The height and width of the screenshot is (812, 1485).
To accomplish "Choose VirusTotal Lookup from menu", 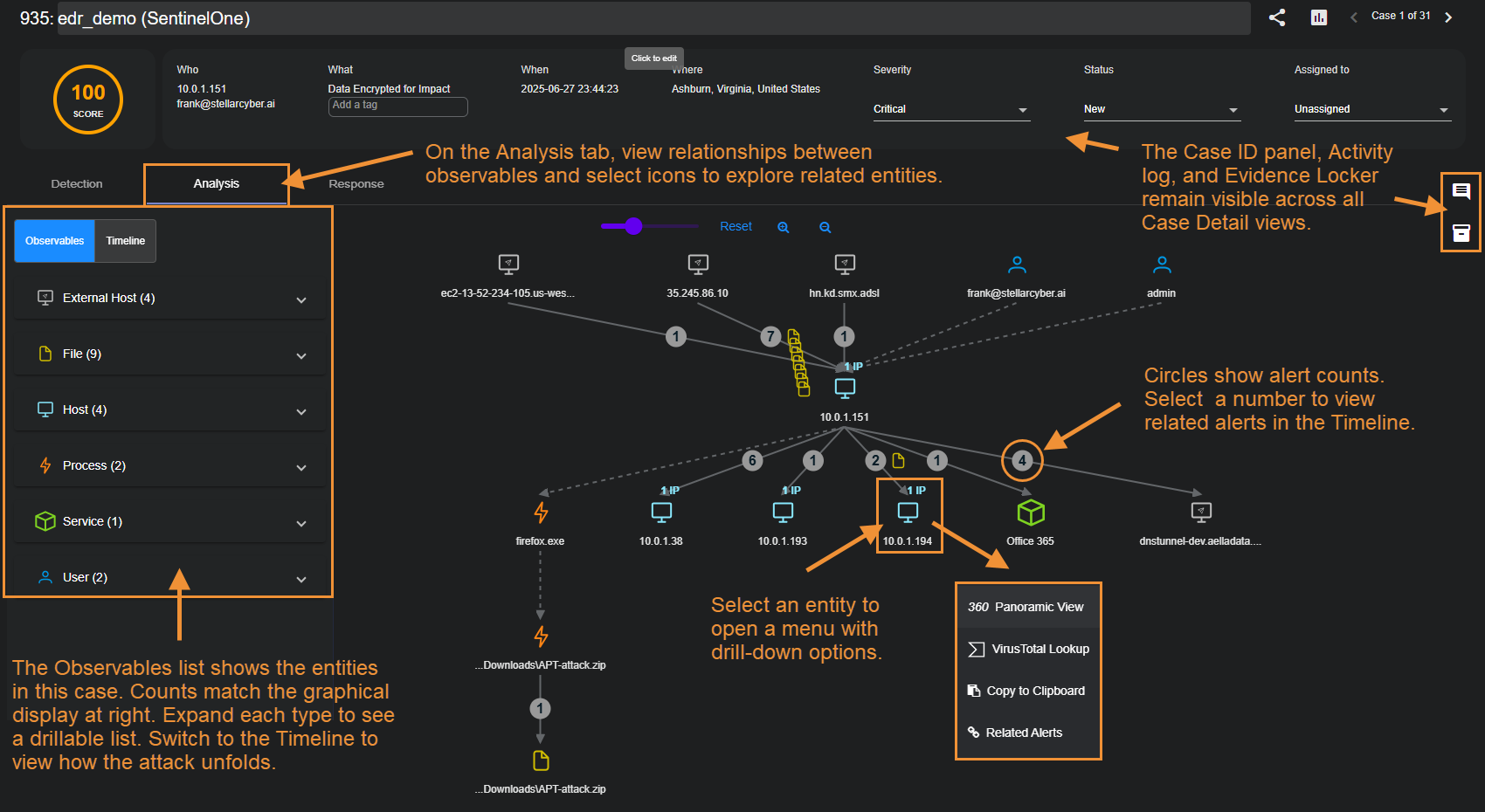I will coord(1029,649).
